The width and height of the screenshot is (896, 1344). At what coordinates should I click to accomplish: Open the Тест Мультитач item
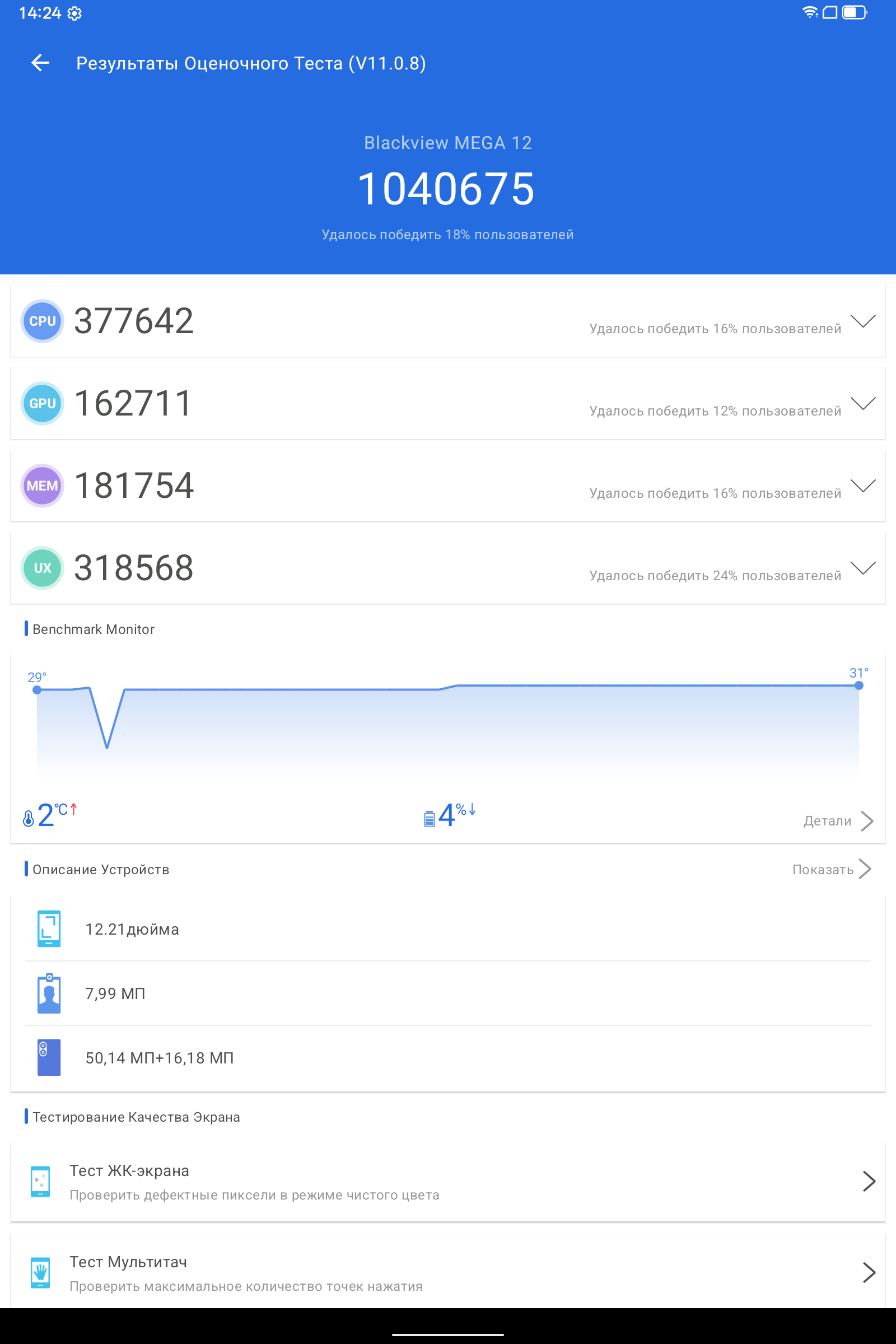coord(448,1271)
